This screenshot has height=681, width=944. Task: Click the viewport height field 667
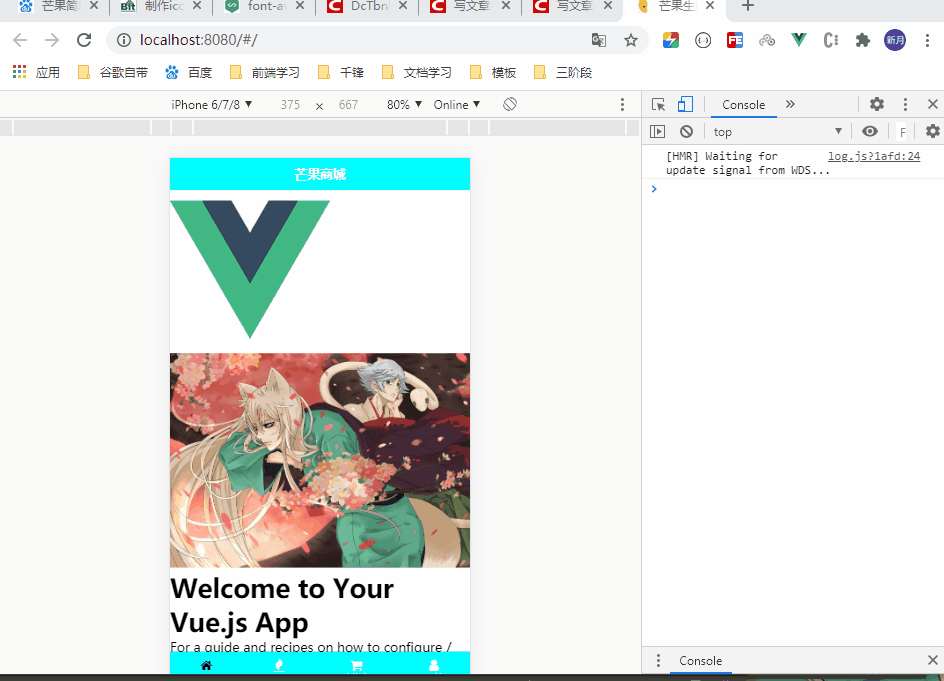click(348, 105)
